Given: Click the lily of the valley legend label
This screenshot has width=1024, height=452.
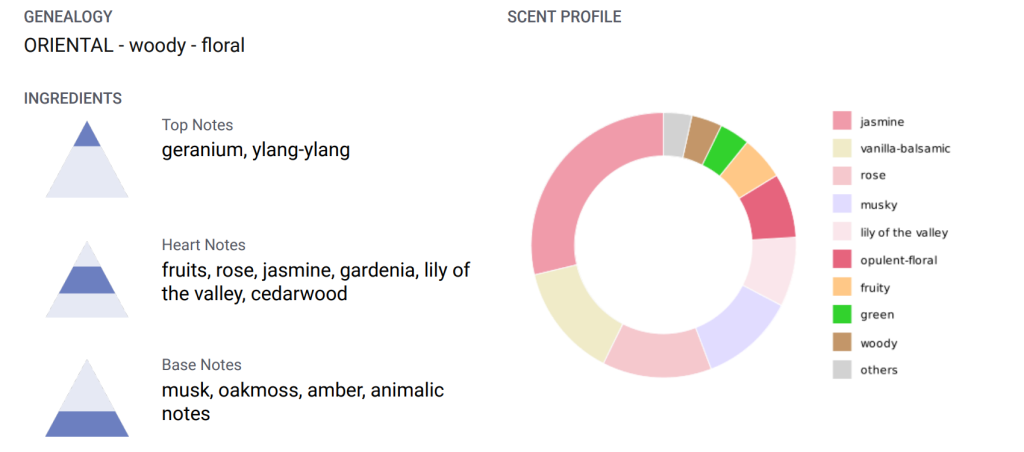Looking at the screenshot, I should click(x=904, y=233).
